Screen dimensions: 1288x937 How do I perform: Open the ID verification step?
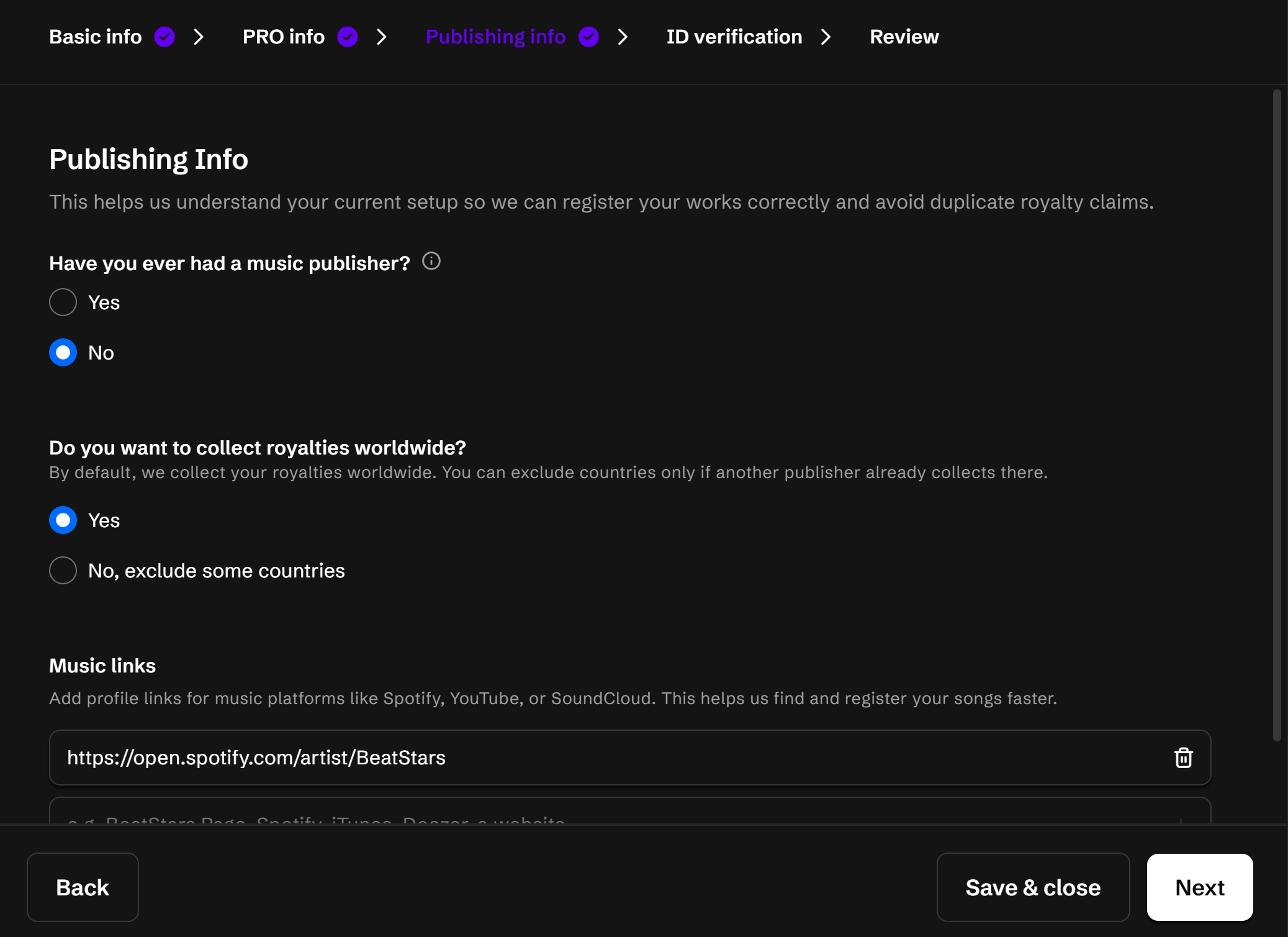[x=734, y=37]
